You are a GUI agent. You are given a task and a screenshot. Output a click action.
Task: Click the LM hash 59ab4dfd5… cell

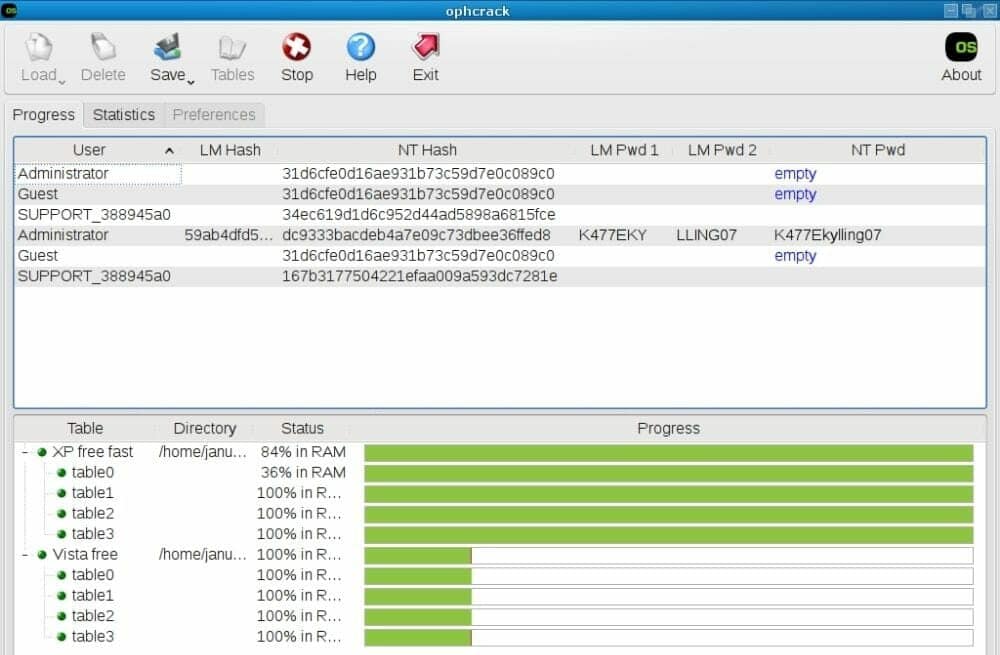229,235
